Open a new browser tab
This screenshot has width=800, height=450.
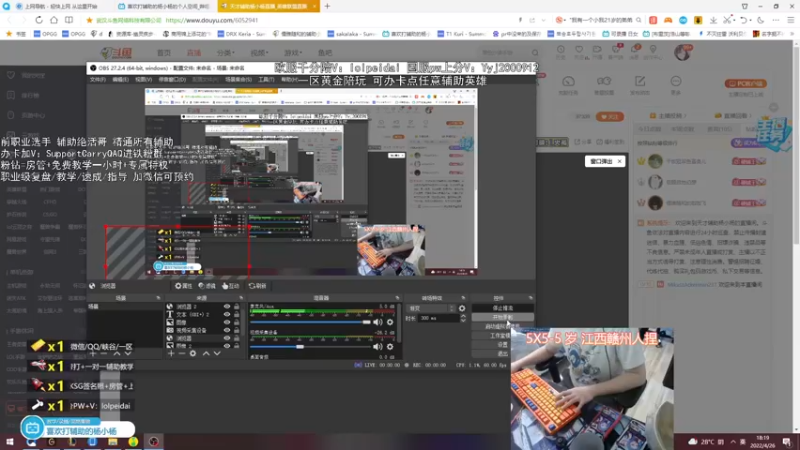click(327, 6)
